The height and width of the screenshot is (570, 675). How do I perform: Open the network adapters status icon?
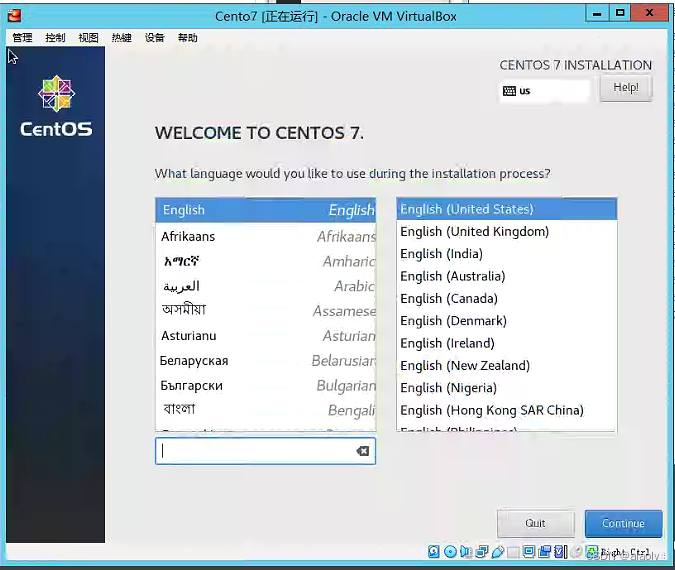[x=482, y=551]
